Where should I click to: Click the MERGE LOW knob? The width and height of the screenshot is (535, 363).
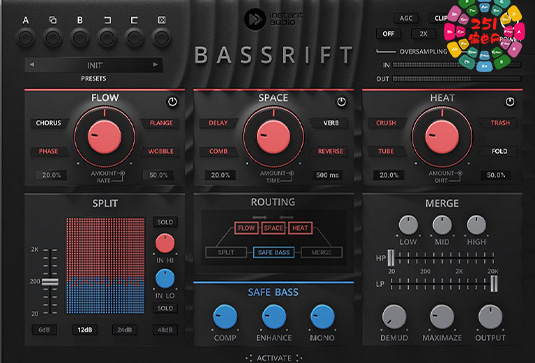pyautogui.click(x=408, y=225)
